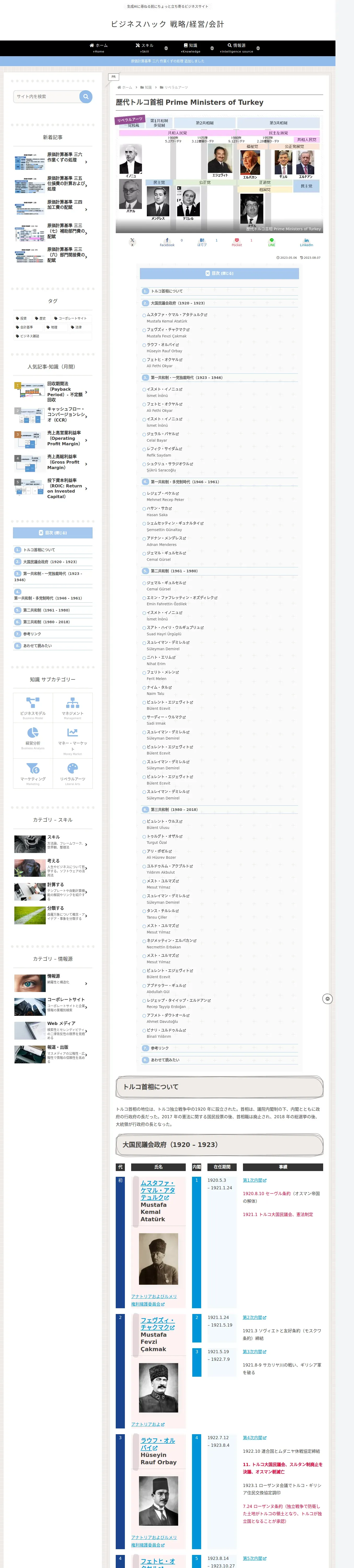Click the home icon in the breadcrumb
Screen dimensions: 354x1568
pos(119,87)
